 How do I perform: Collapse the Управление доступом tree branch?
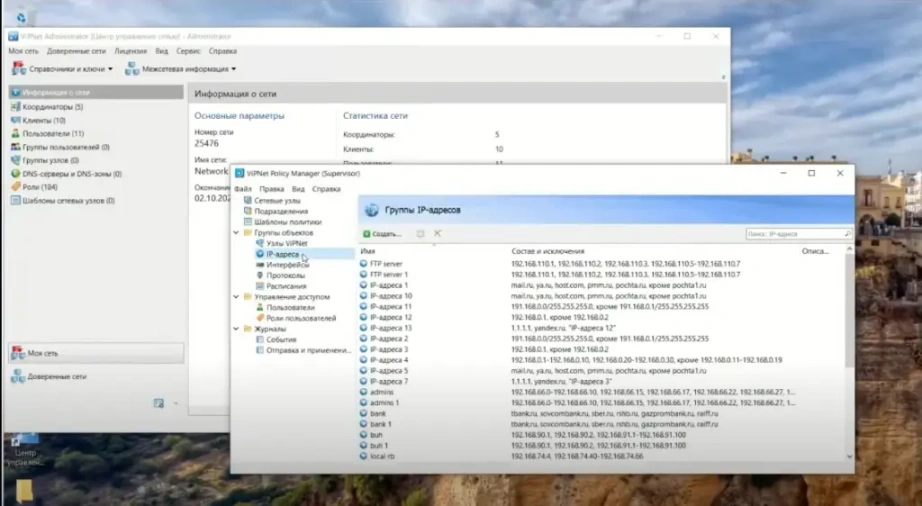point(236,297)
